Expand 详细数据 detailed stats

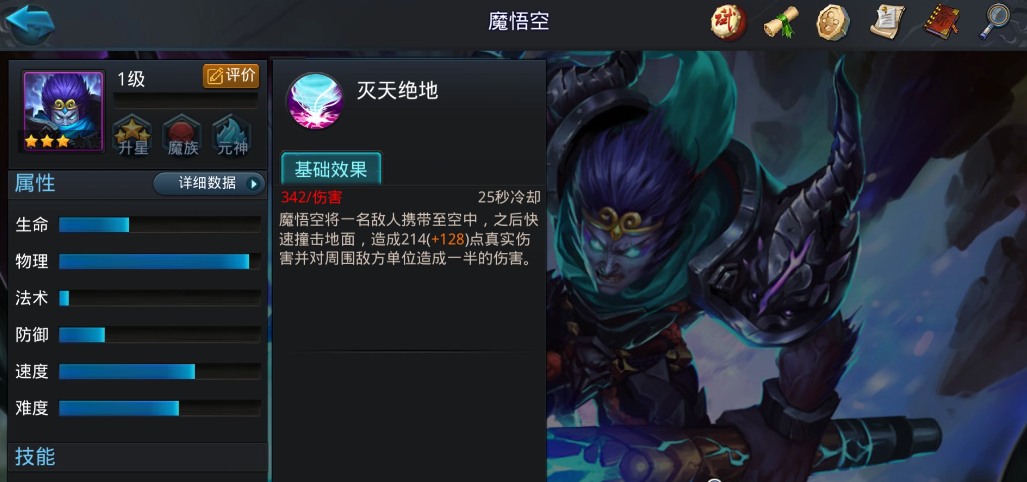(210, 183)
